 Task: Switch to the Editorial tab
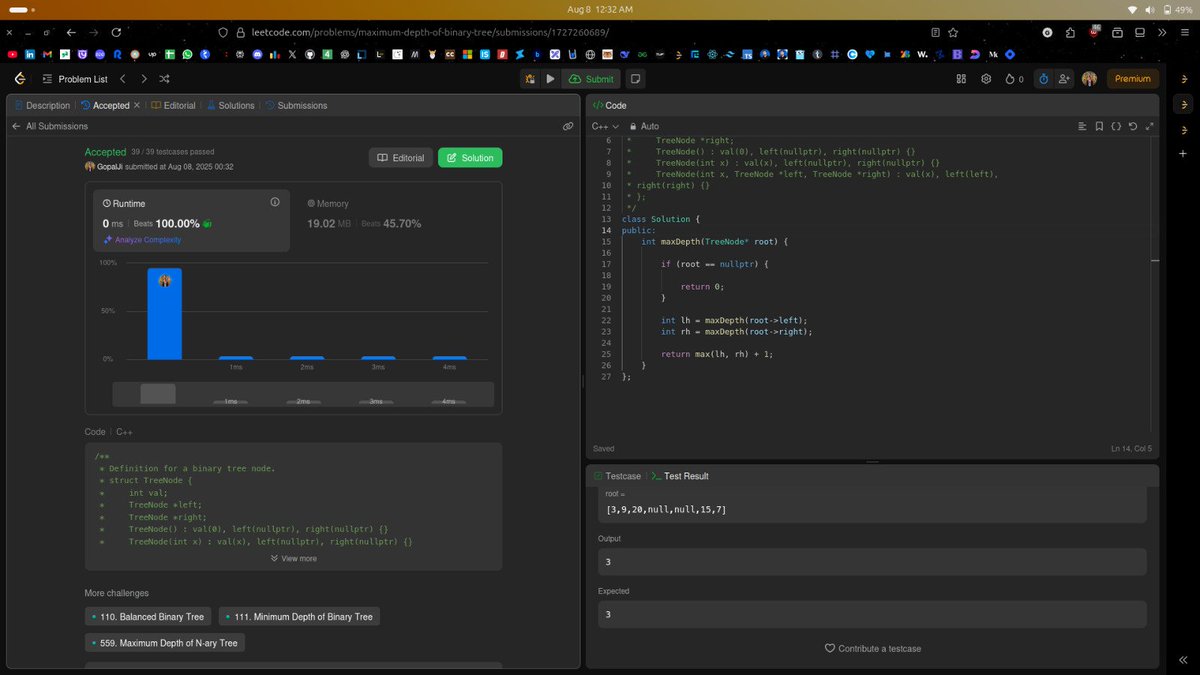173,105
